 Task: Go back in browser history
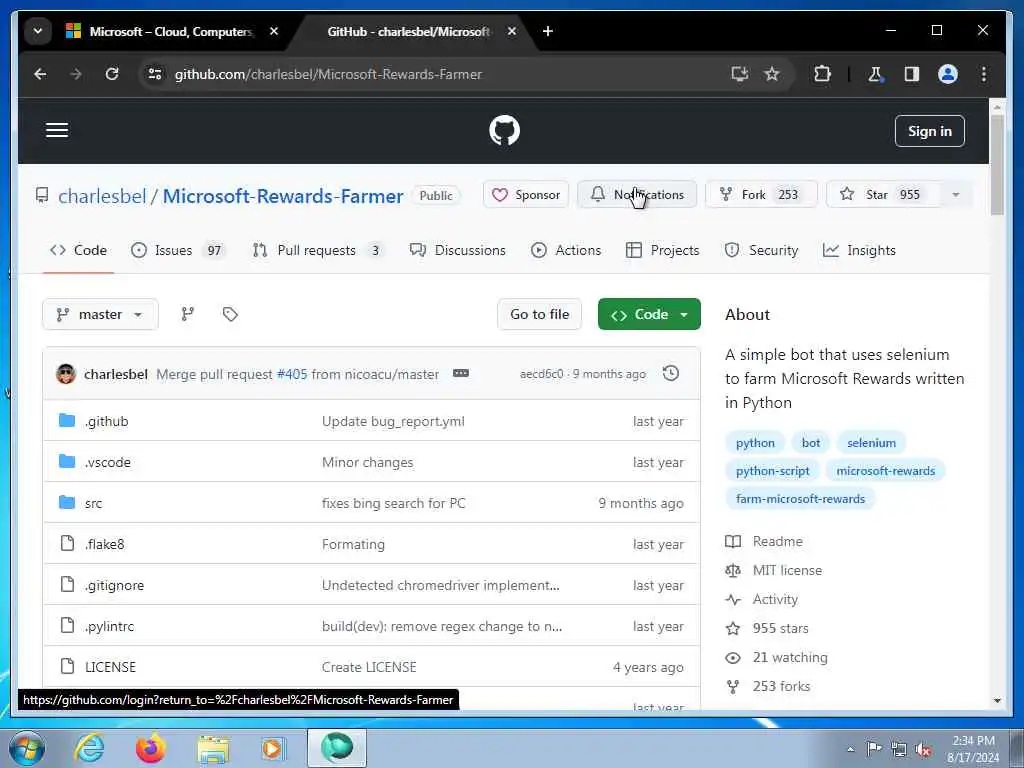click(x=40, y=74)
